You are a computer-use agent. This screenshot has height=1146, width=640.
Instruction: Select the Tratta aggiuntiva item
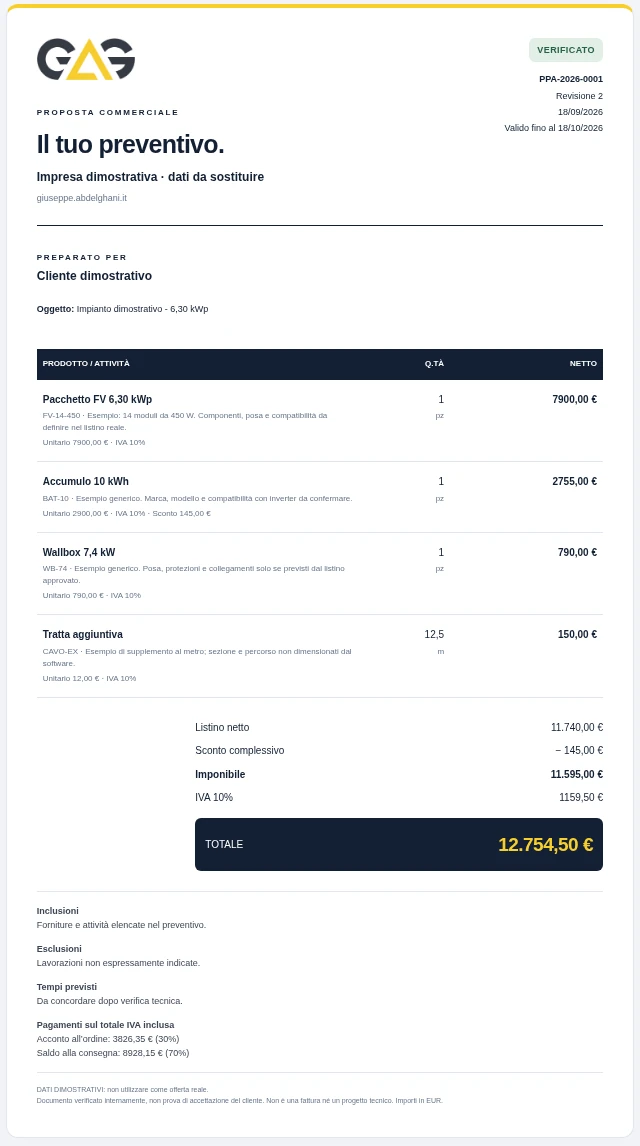pos(320,656)
